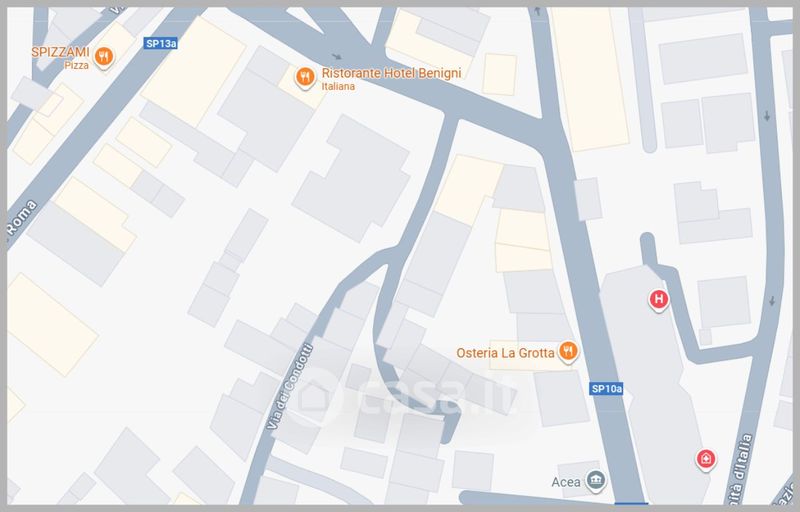Click the SP10a blue road badge
Viewport: 800px width, 512px height.
pyautogui.click(x=606, y=389)
